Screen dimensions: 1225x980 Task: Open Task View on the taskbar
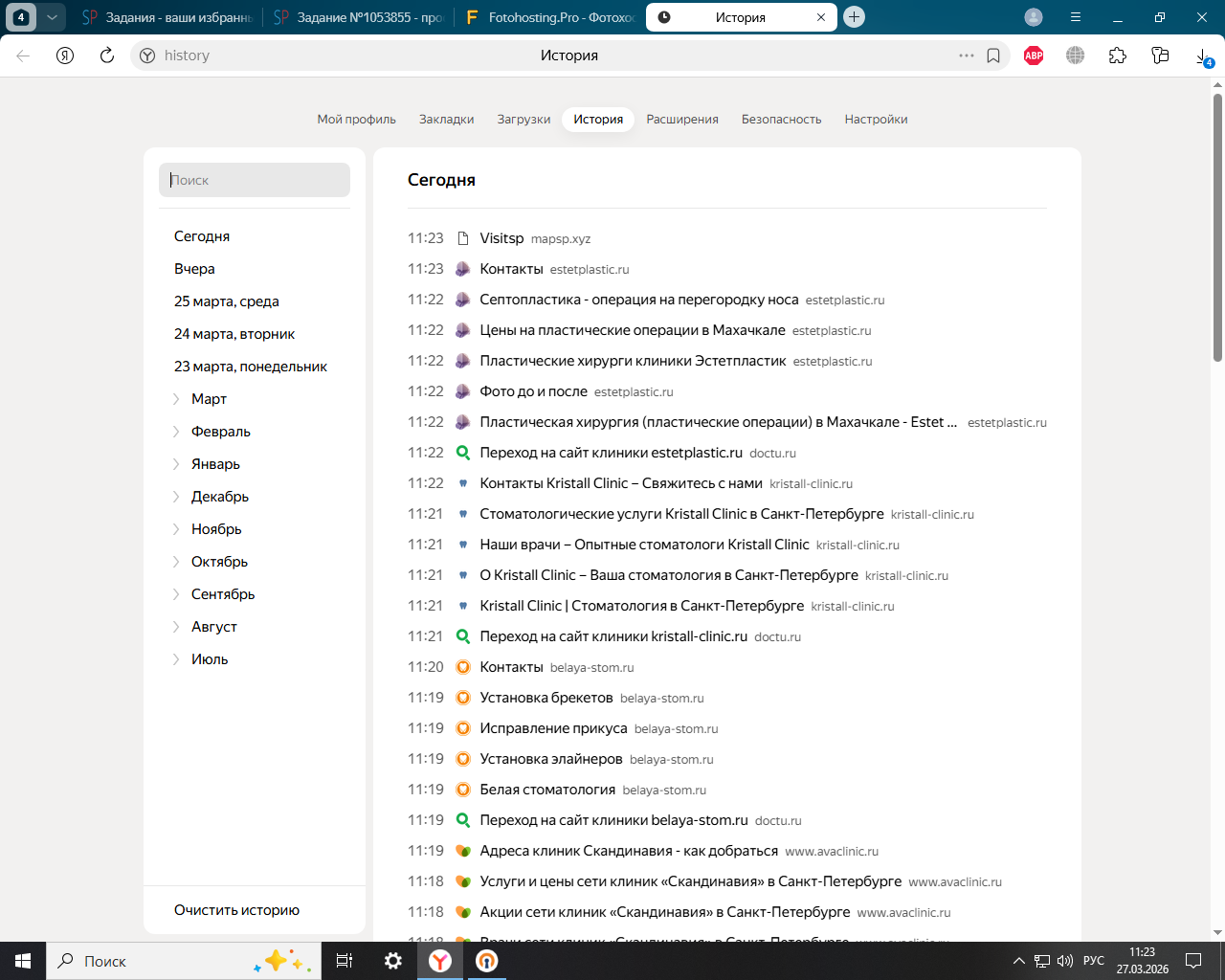345,961
